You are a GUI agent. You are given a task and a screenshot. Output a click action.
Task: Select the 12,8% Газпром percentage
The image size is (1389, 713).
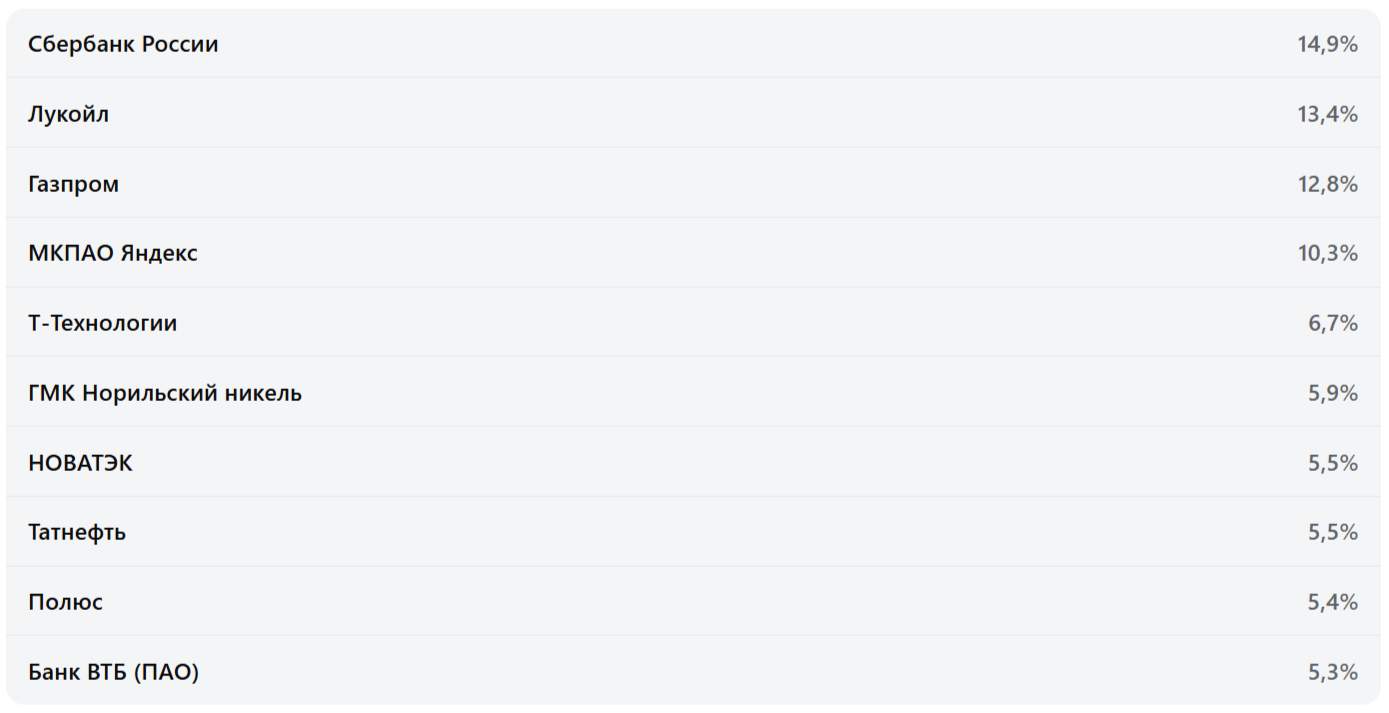[1327, 184]
